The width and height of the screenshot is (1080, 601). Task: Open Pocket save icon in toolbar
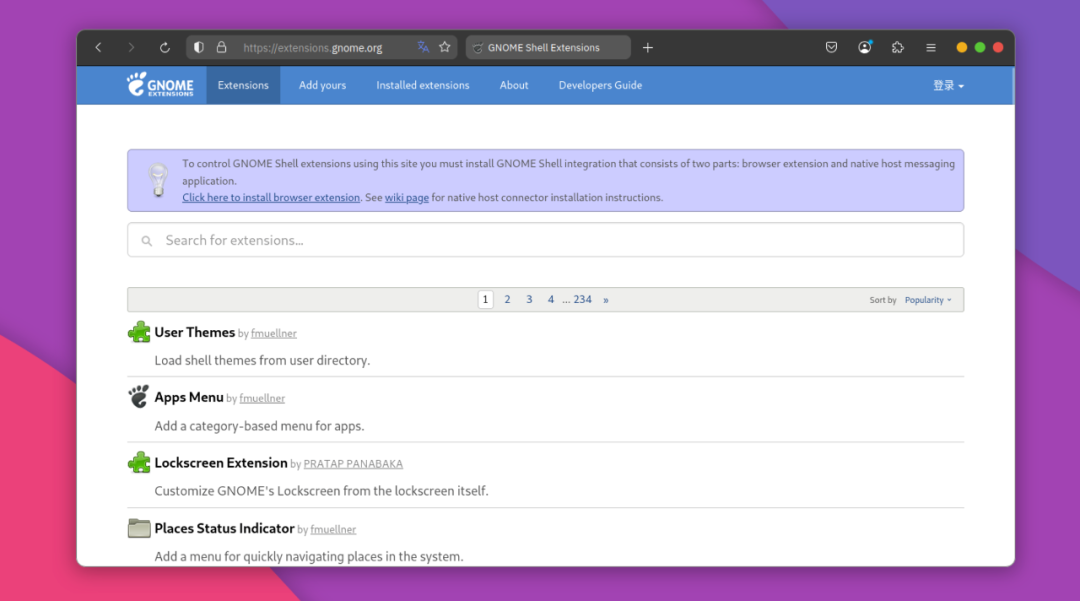coord(831,48)
